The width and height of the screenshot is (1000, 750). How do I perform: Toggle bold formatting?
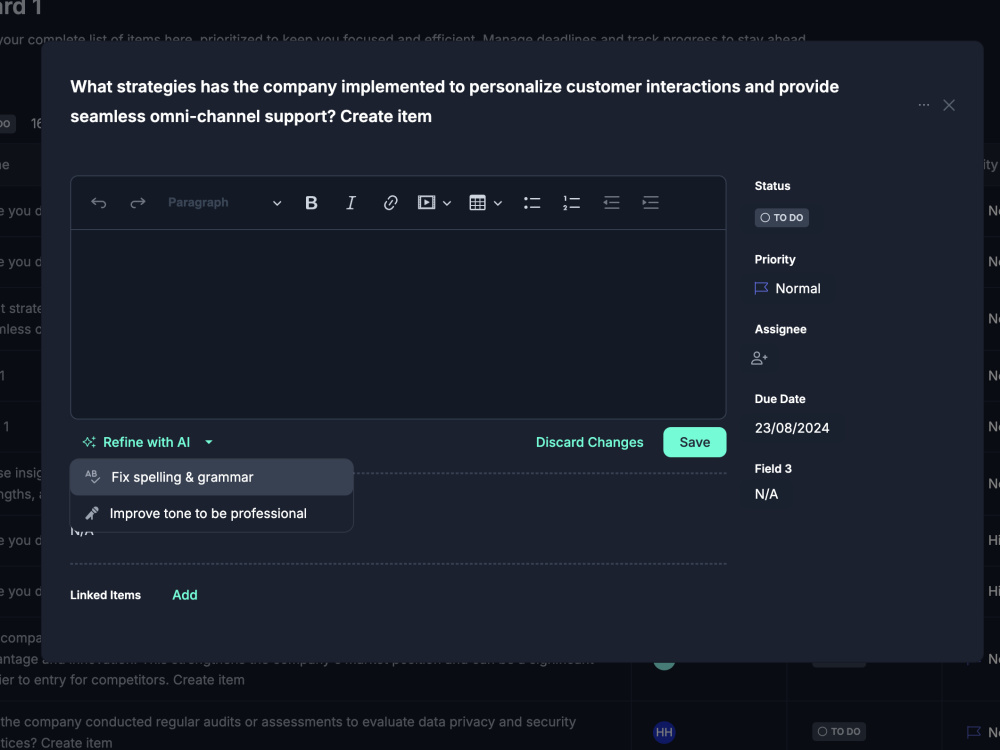pos(311,203)
